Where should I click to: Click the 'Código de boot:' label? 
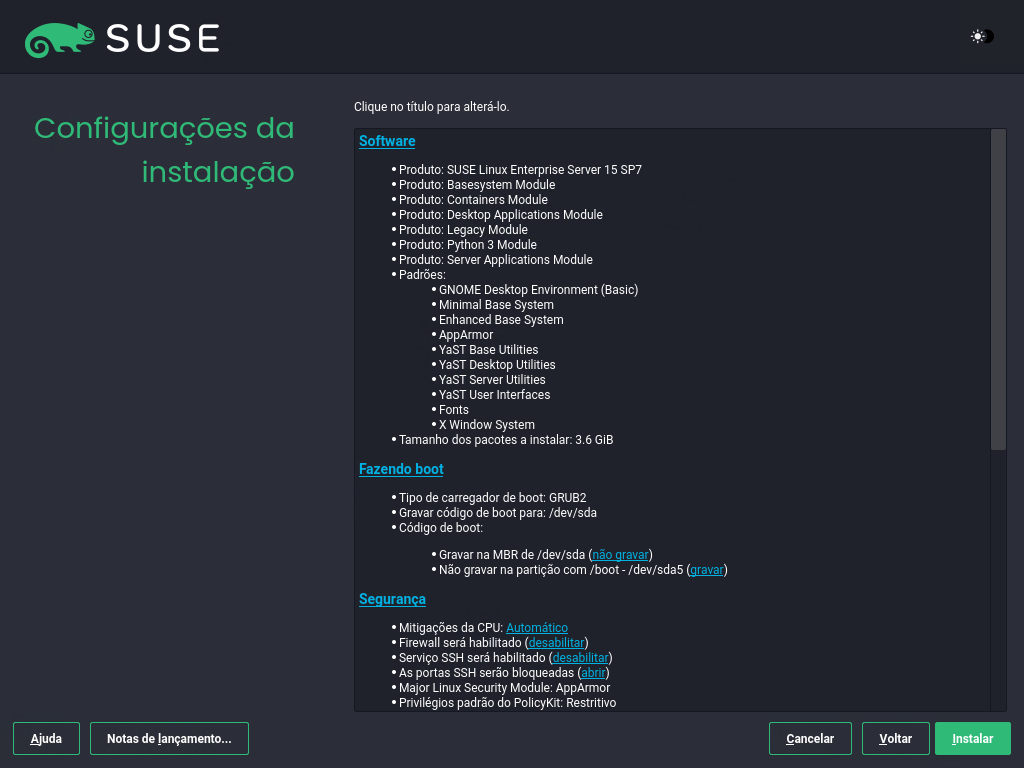(x=441, y=528)
